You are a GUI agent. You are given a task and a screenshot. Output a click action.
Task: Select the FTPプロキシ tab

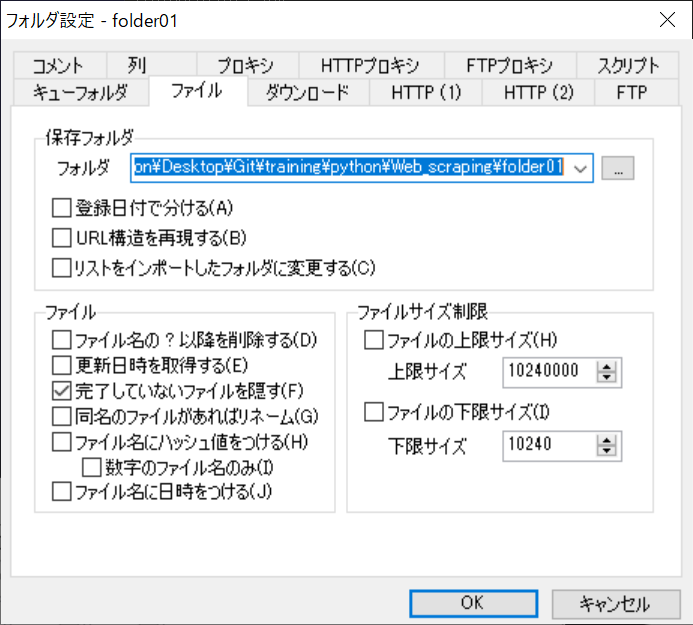point(510,65)
